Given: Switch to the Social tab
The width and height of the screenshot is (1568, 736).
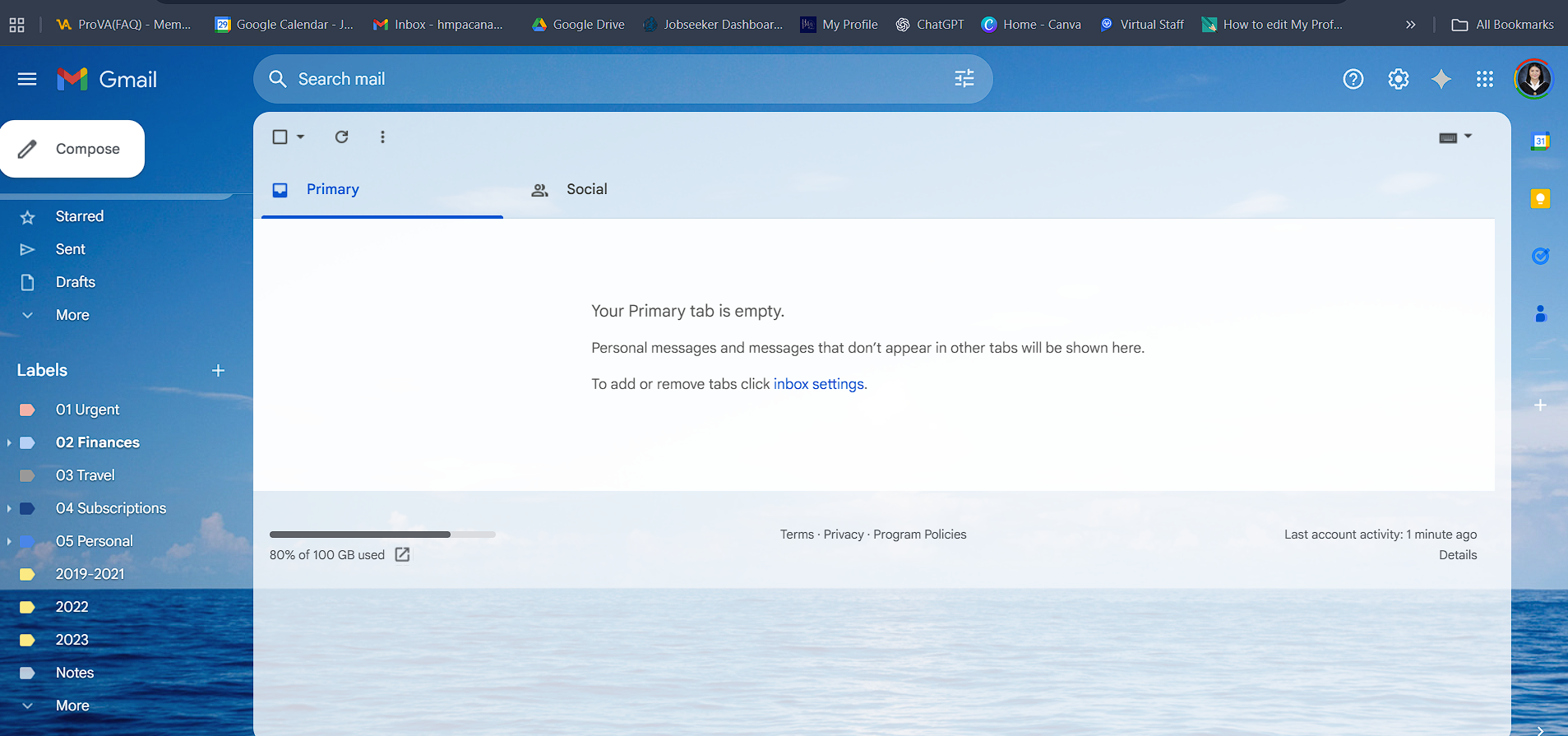Looking at the screenshot, I should 586,189.
